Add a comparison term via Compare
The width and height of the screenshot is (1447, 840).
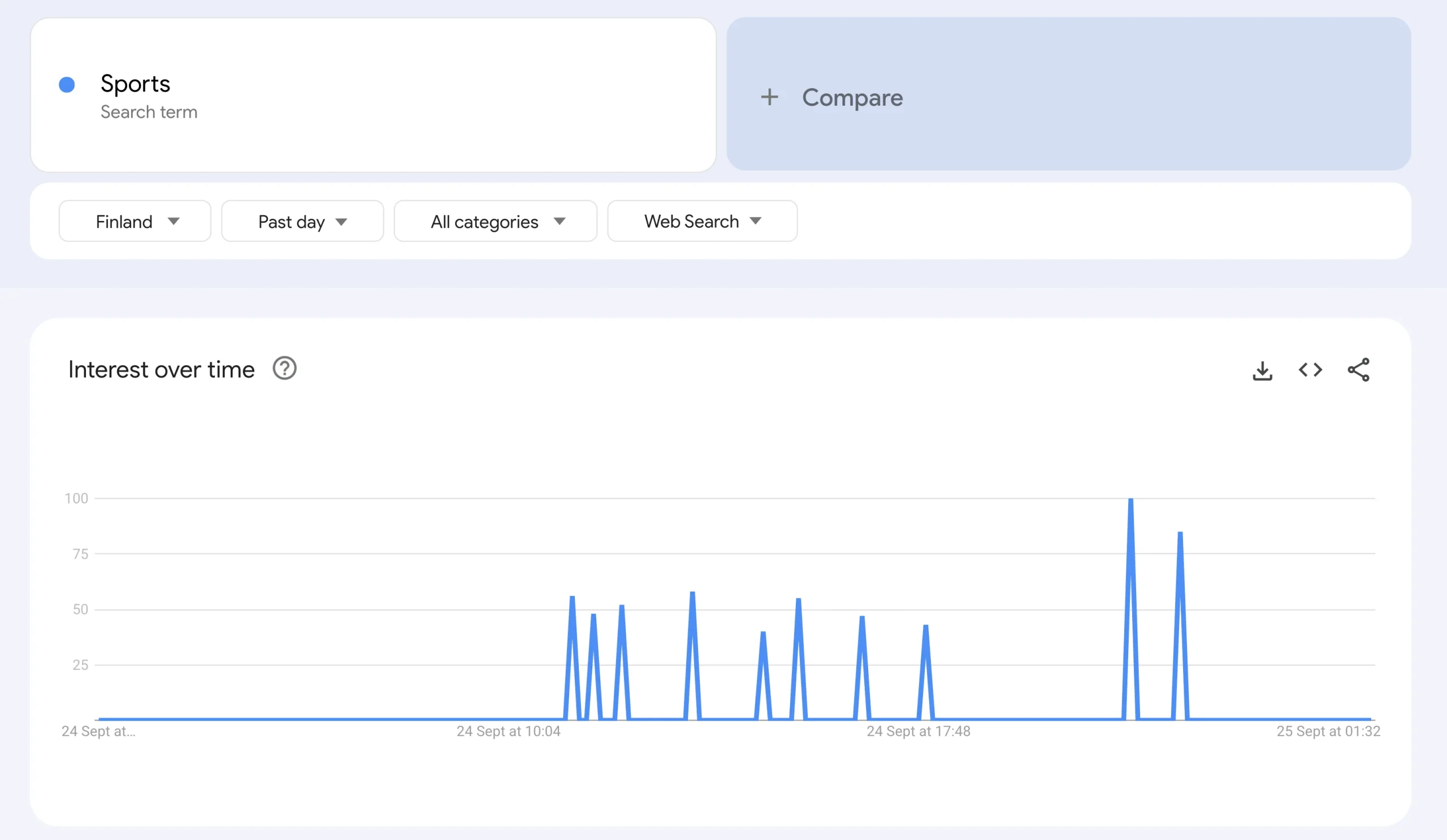[1069, 94]
